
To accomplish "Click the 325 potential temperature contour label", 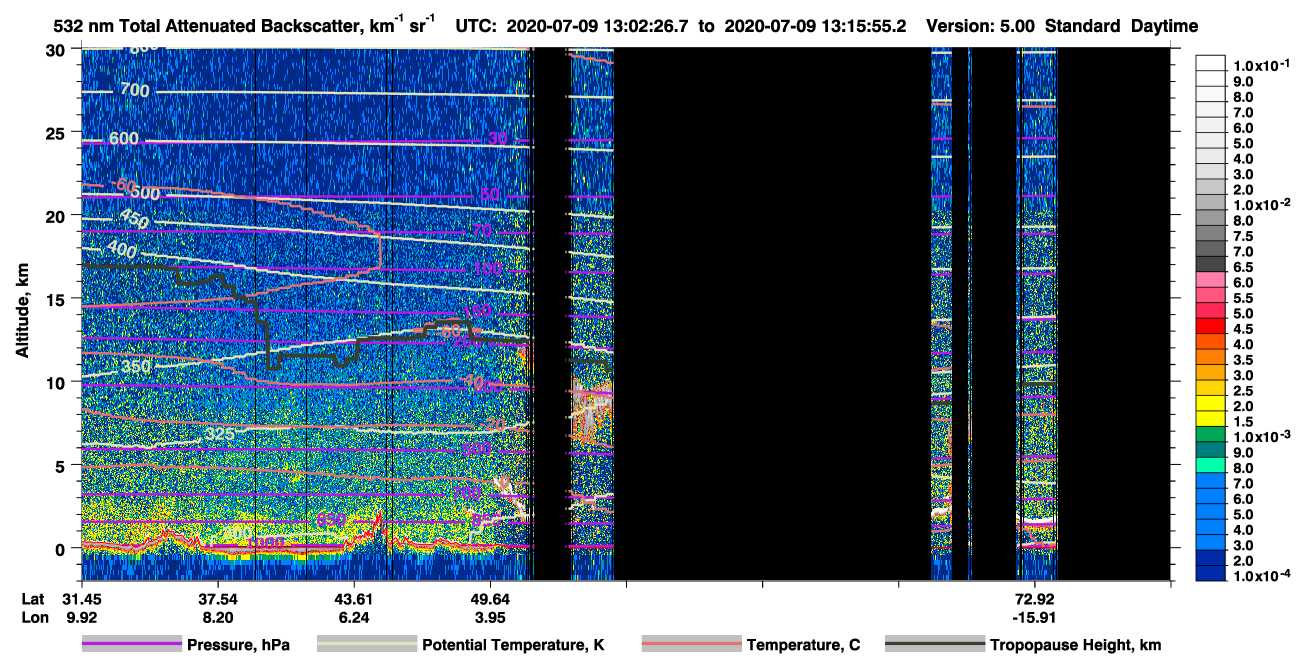I will coord(221,434).
